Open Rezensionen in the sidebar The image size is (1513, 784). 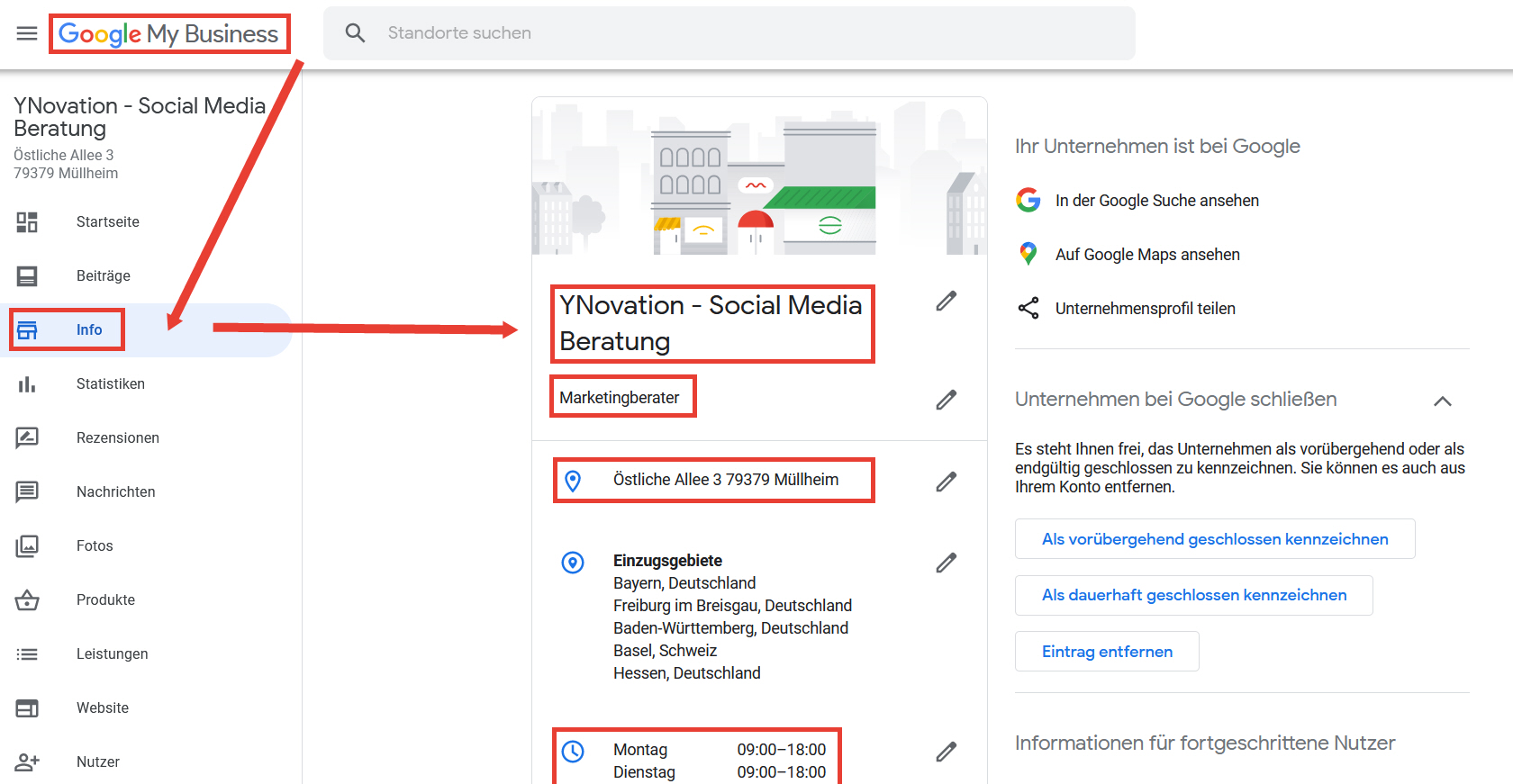click(118, 438)
